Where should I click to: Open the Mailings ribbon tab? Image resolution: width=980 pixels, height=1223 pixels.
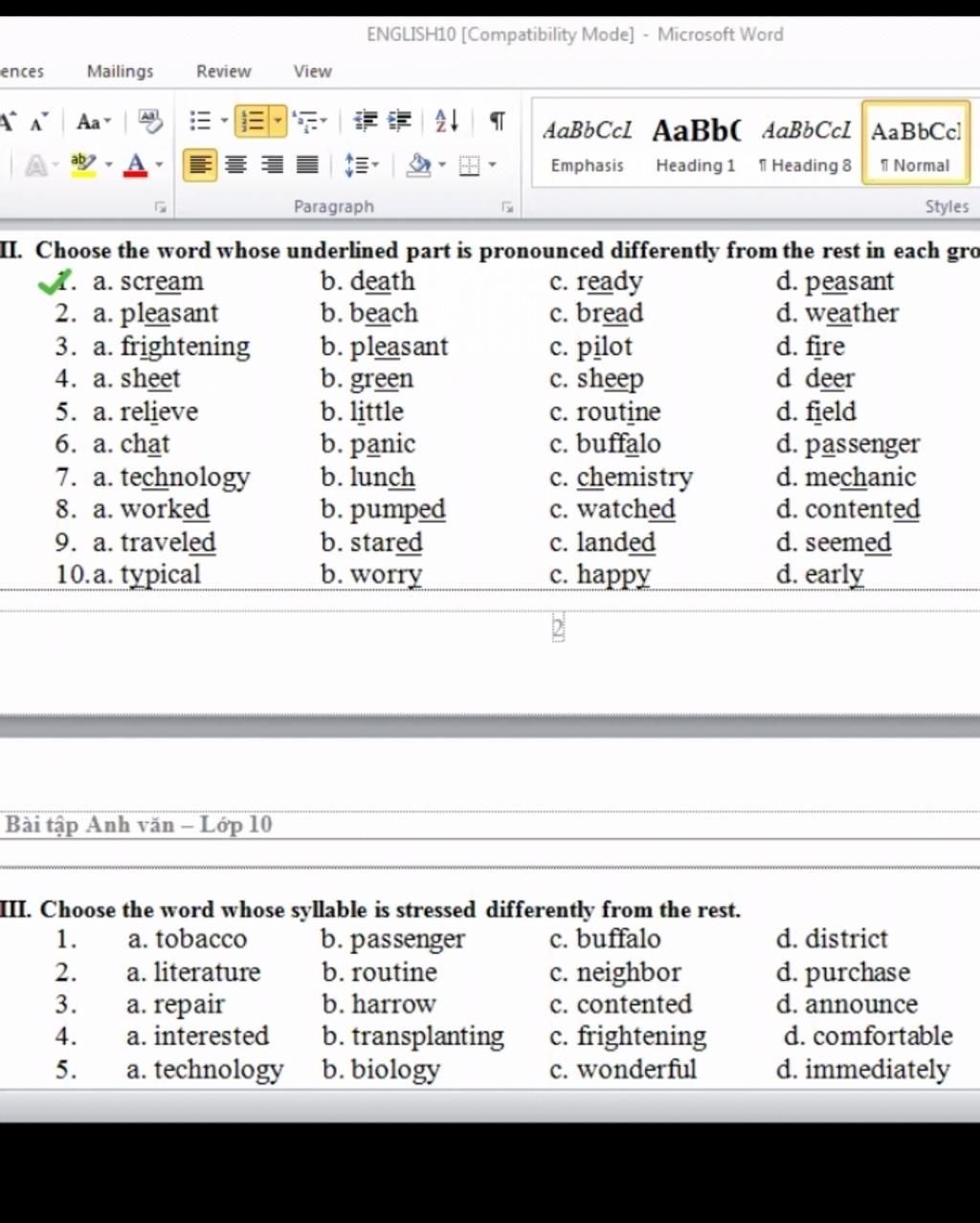pos(120,72)
